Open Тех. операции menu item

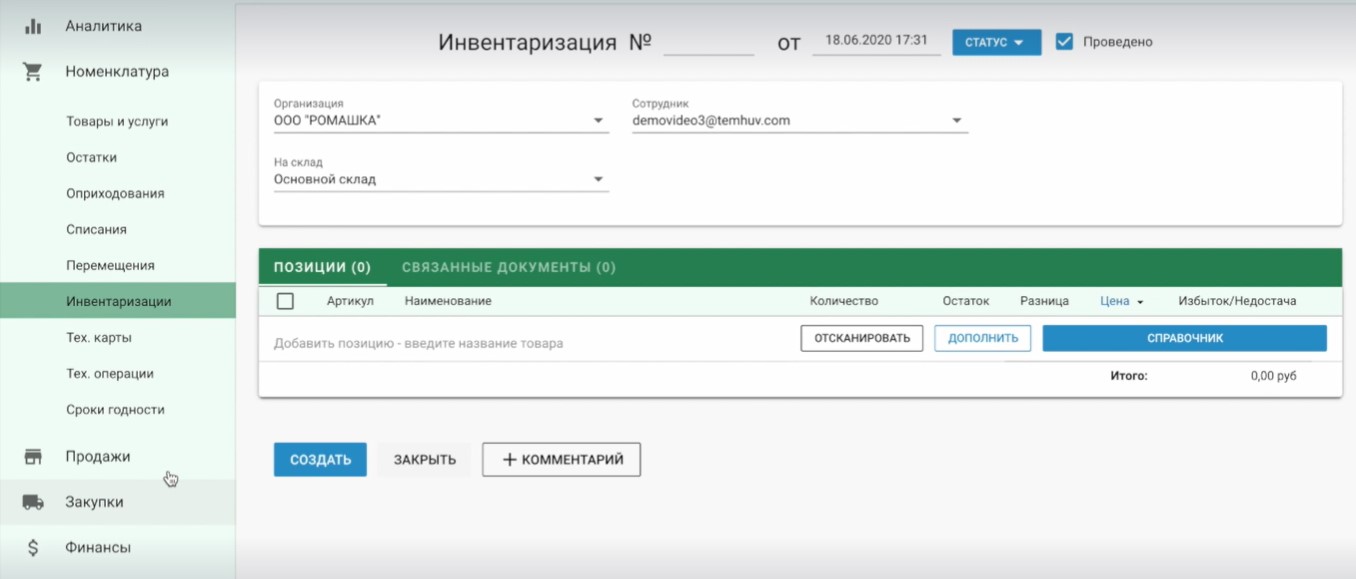click(x=110, y=373)
